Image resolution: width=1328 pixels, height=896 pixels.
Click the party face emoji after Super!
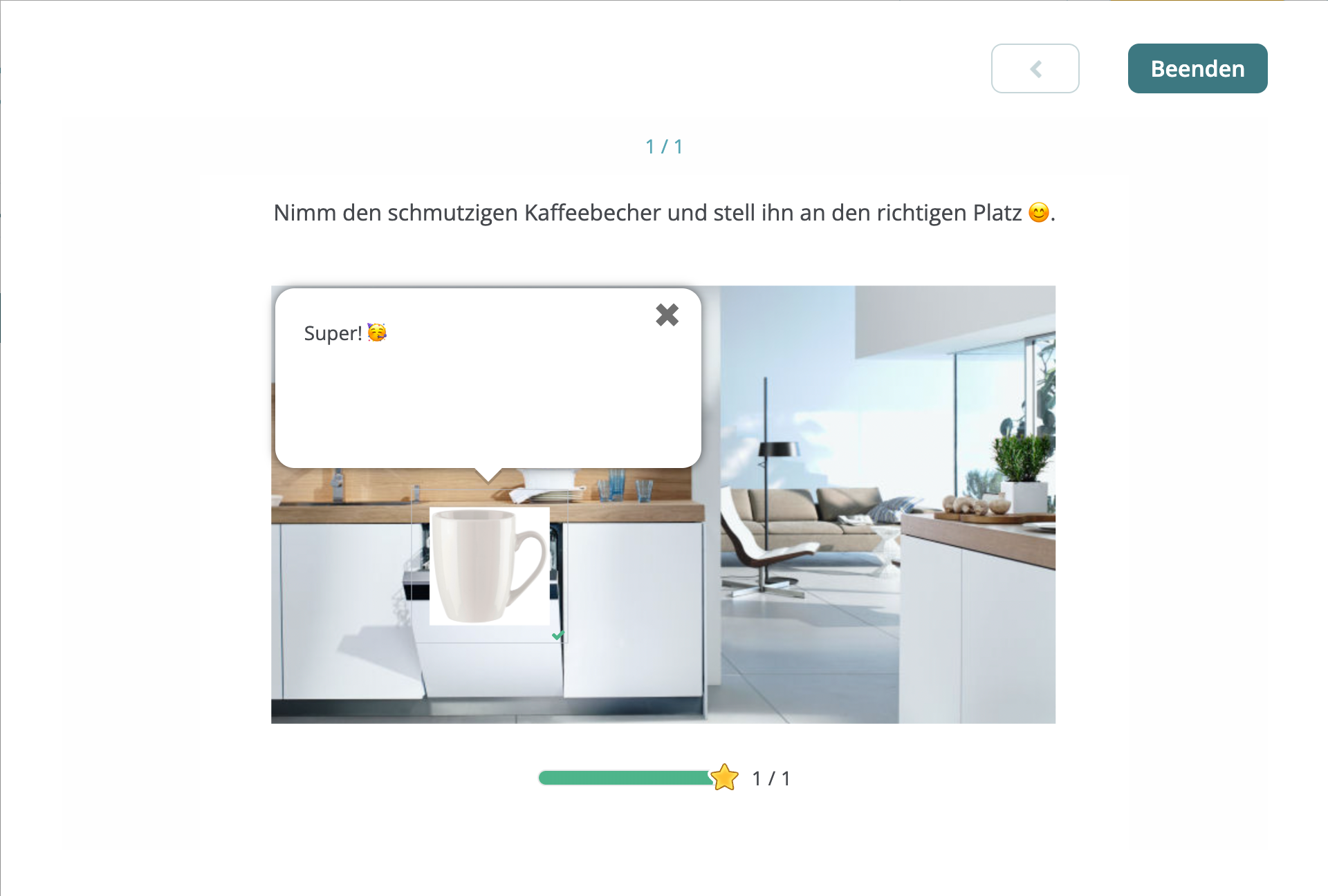click(377, 333)
